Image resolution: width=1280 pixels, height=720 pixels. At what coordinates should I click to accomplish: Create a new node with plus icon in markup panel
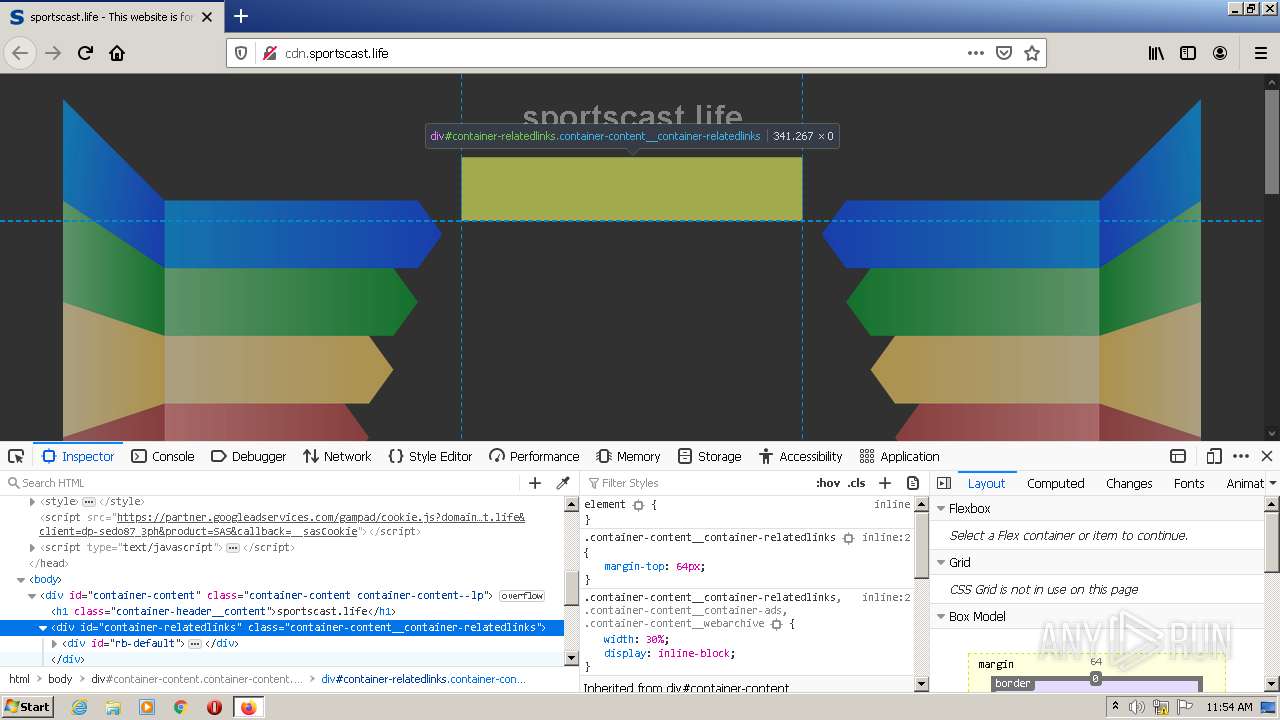coord(535,483)
